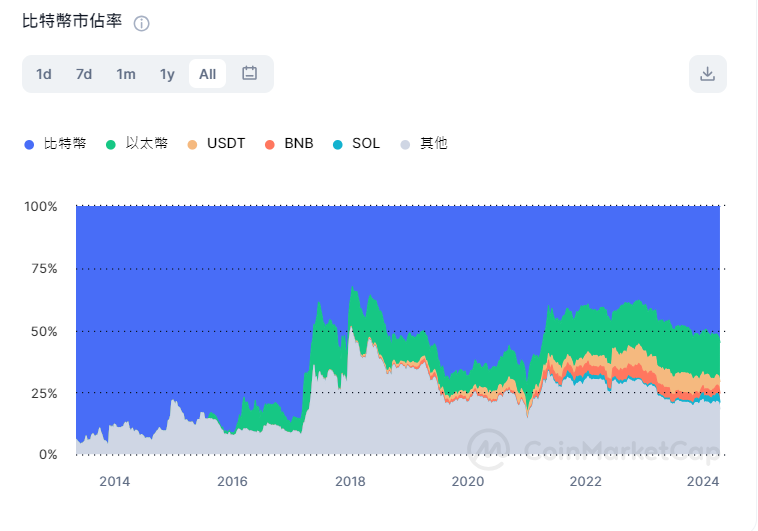Image resolution: width=758 pixels, height=531 pixels.
Task: Open the info tooltip beside 比特幣市佔率
Action: [142, 23]
